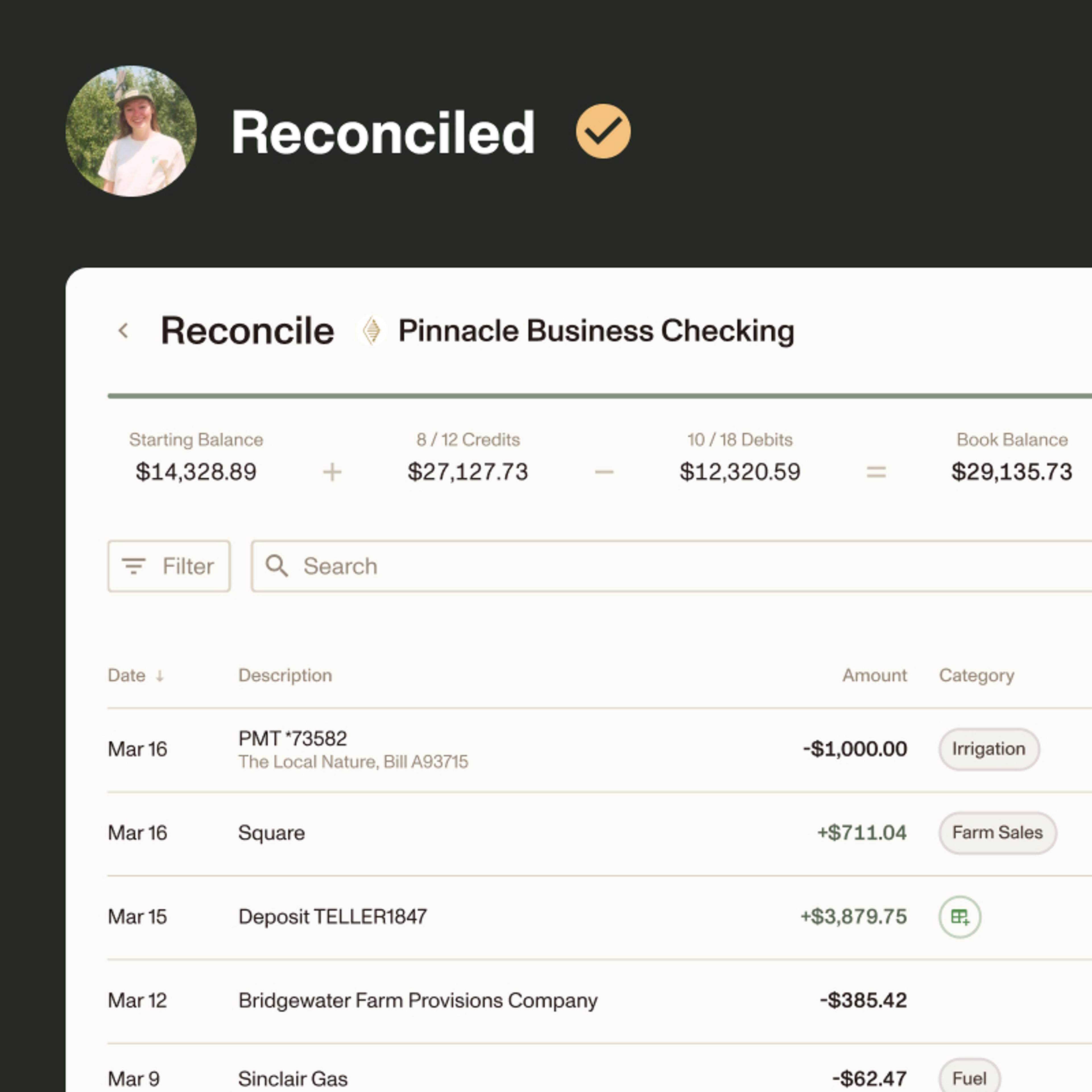Open the Bridgewater Farm Provisions Company transaction
Screen dimensions: 1092x1092
click(x=418, y=1000)
